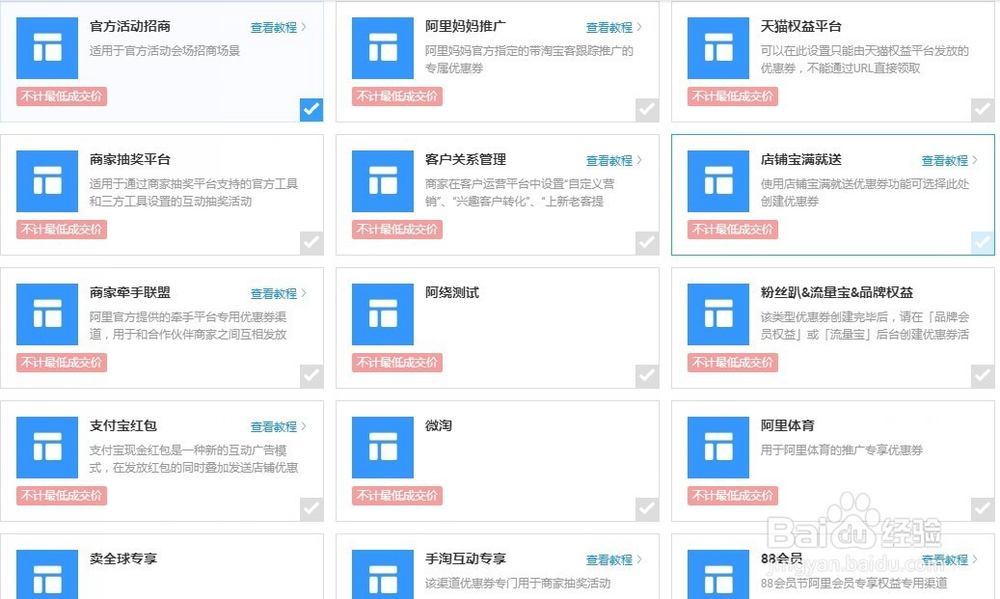
Task: Open 查看教程 for 客户关系管理
Action: 614,161
